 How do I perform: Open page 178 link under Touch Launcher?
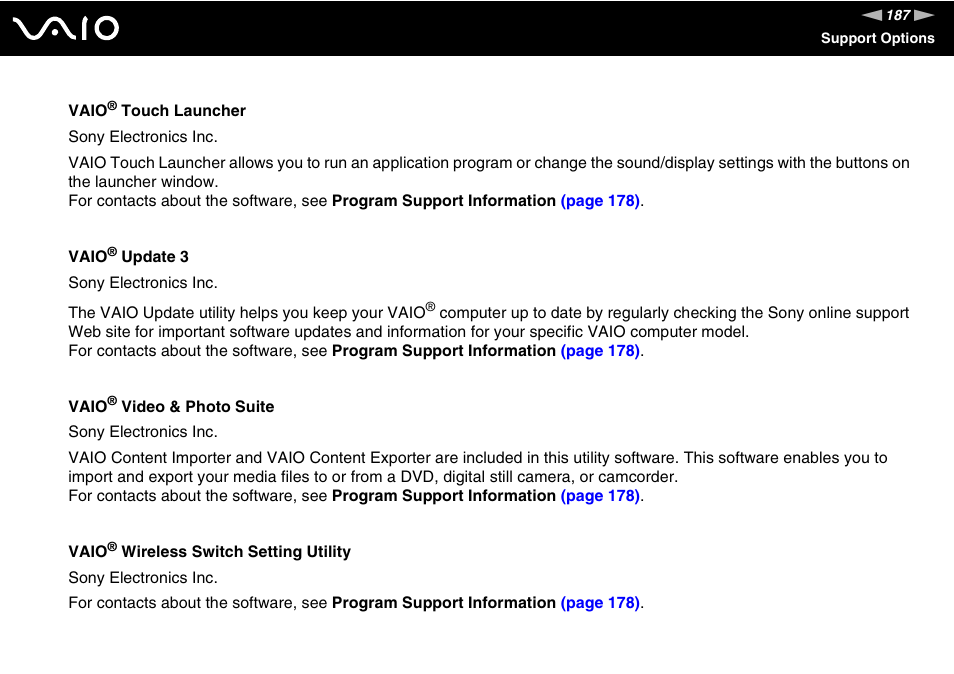point(600,201)
